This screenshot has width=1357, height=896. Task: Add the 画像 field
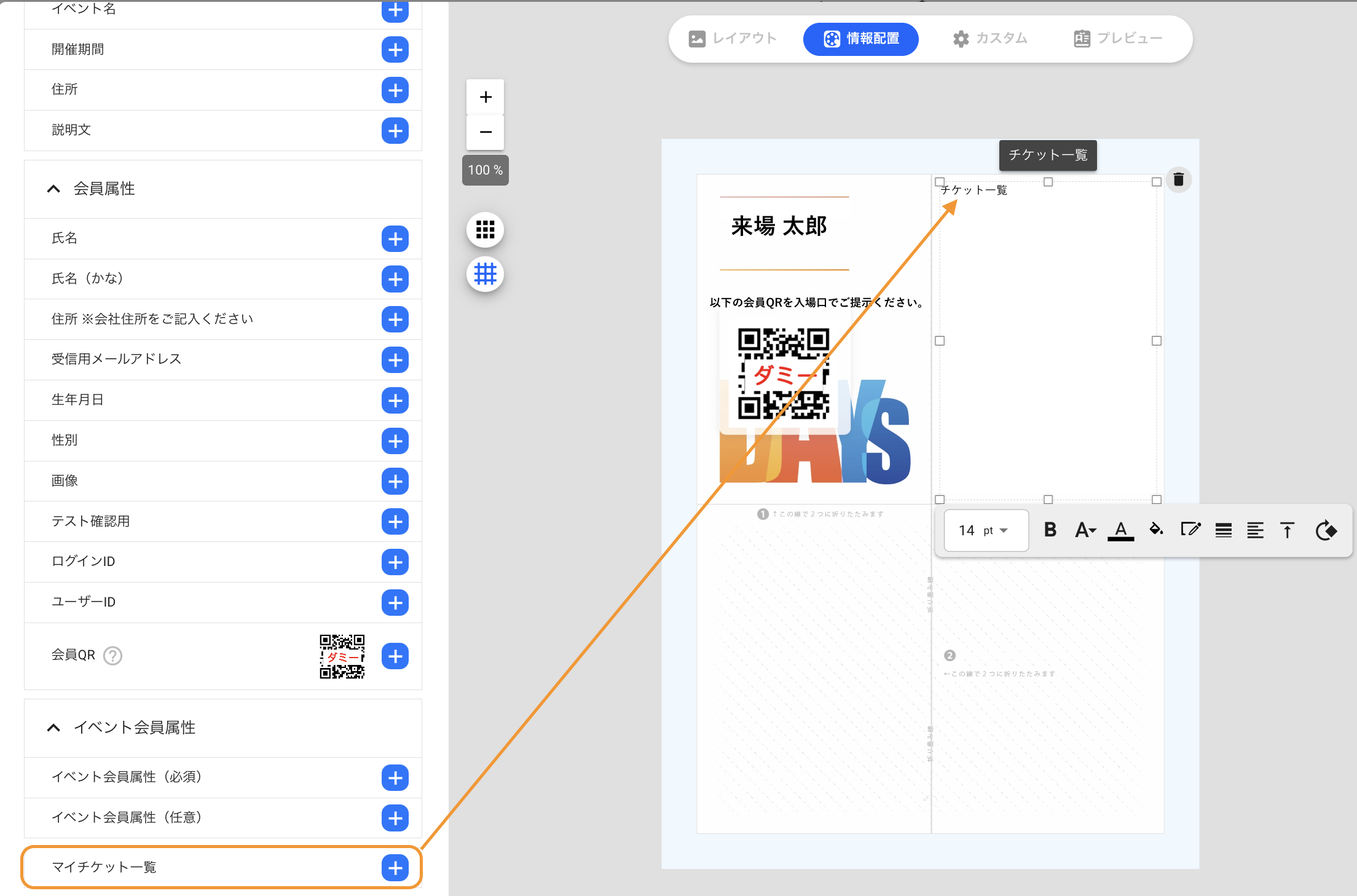pyautogui.click(x=395, y=481)
